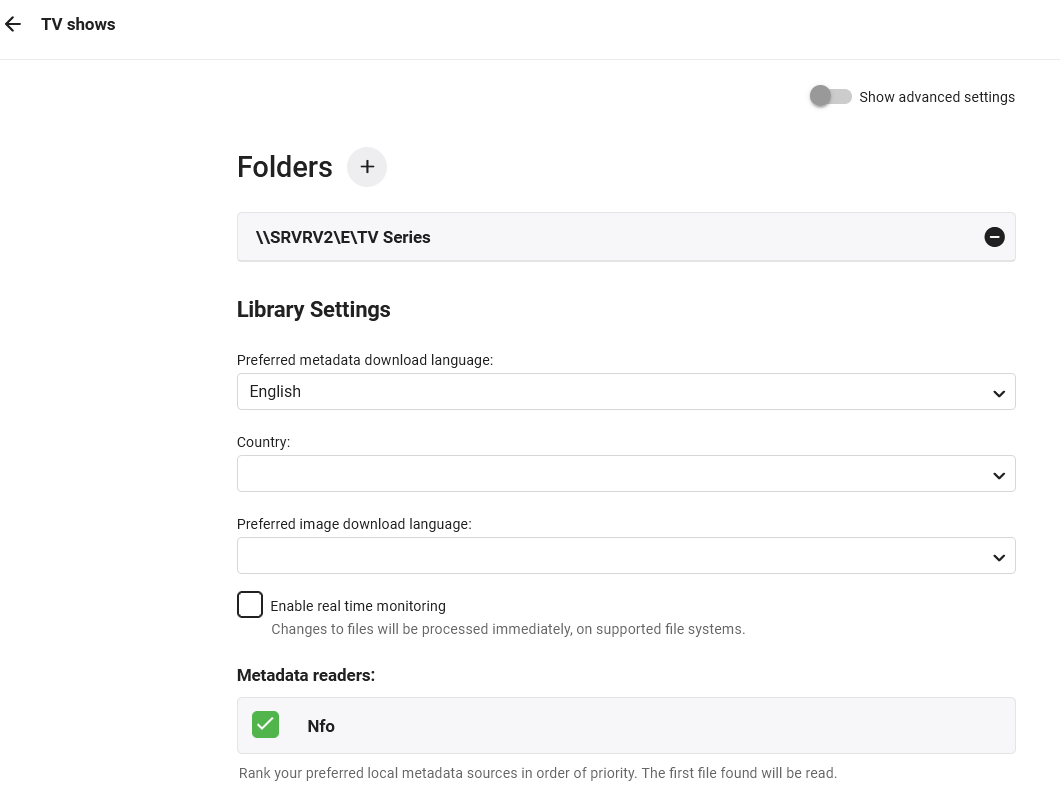Screen dimensions: 1060x803
Task: Add a new folder with plus icon
Action: click(x=367, y=167)
